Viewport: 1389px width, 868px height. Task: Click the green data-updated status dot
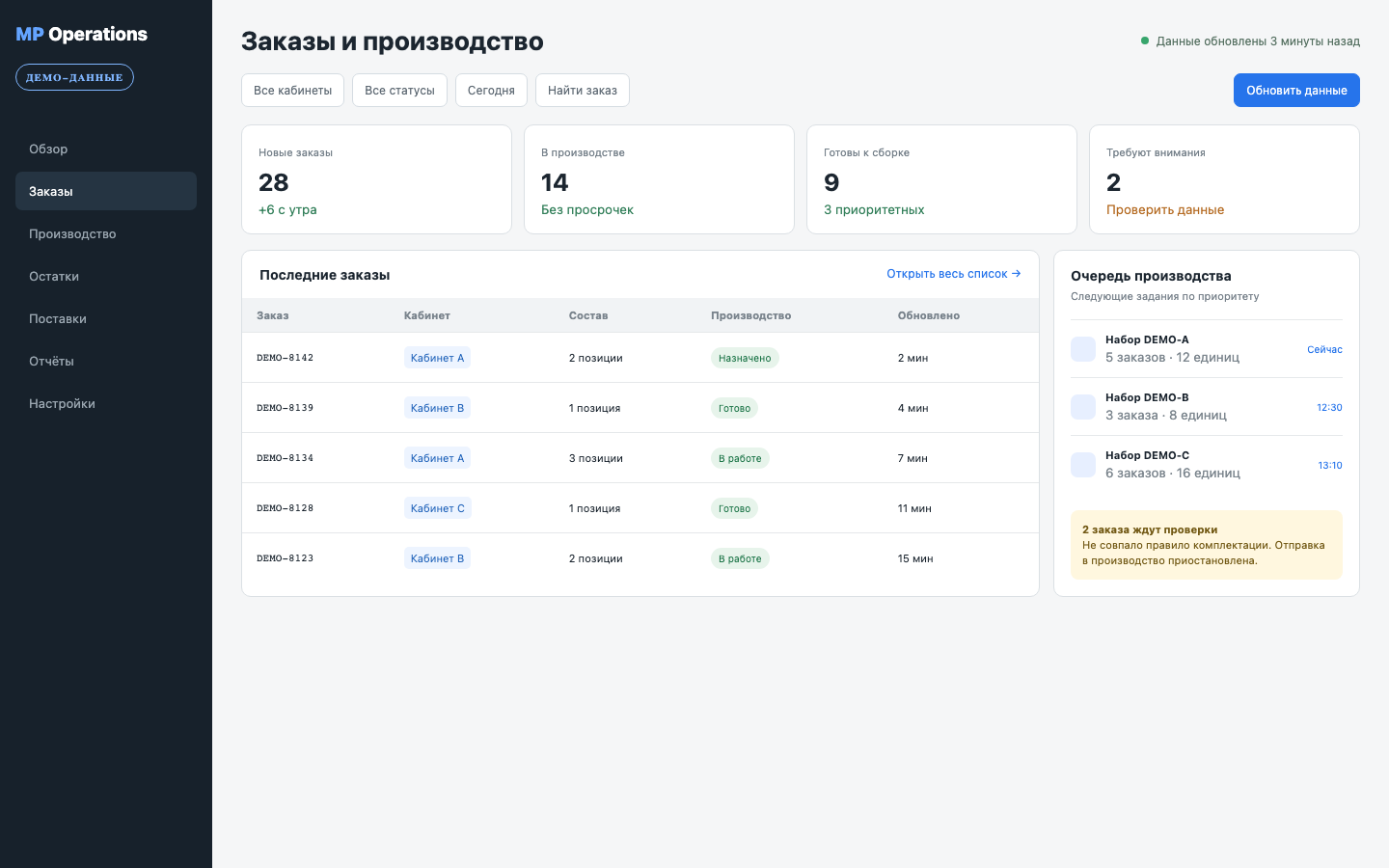pos(1145,41)
